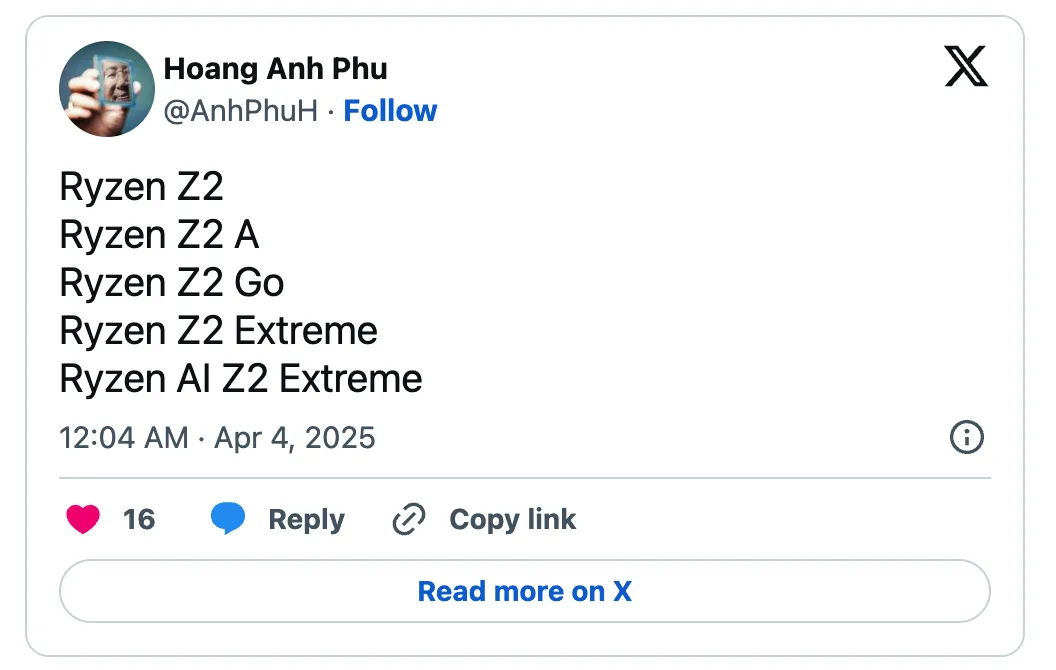Select the tweet text line Ryzen Z2 Extreme
The height and width of the screenshot is (670, 1056).
coord(218,331)
